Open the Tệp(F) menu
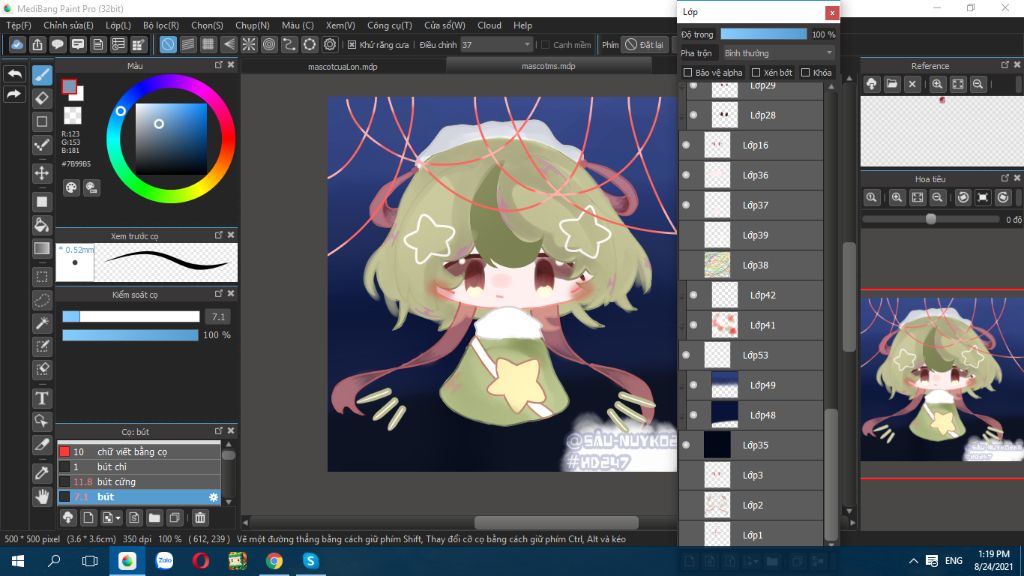The height and width of the screenshot is (576, 1024). (x=19, y=25)
